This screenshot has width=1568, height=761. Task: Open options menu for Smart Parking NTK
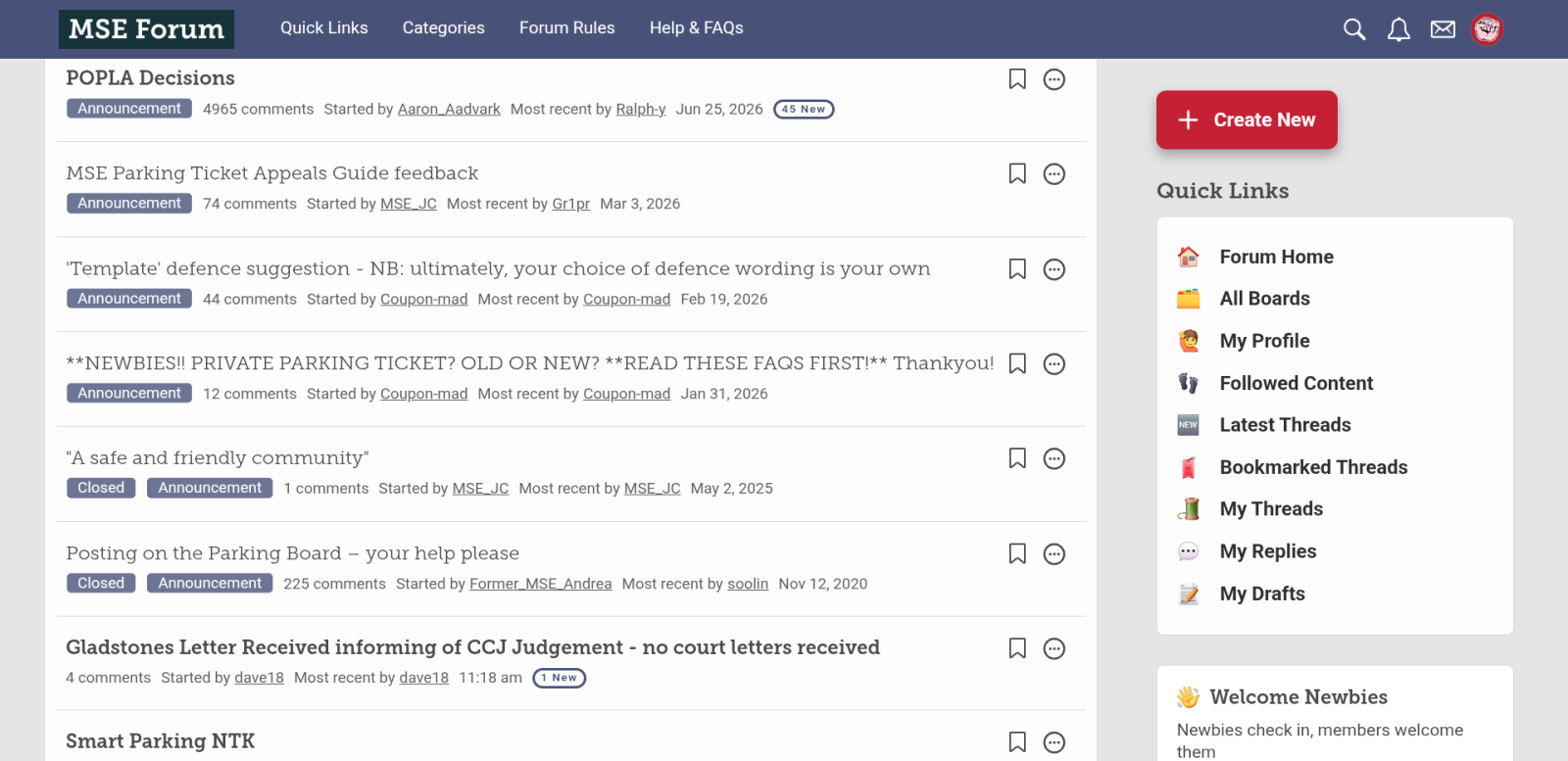tap(1054, 742)
